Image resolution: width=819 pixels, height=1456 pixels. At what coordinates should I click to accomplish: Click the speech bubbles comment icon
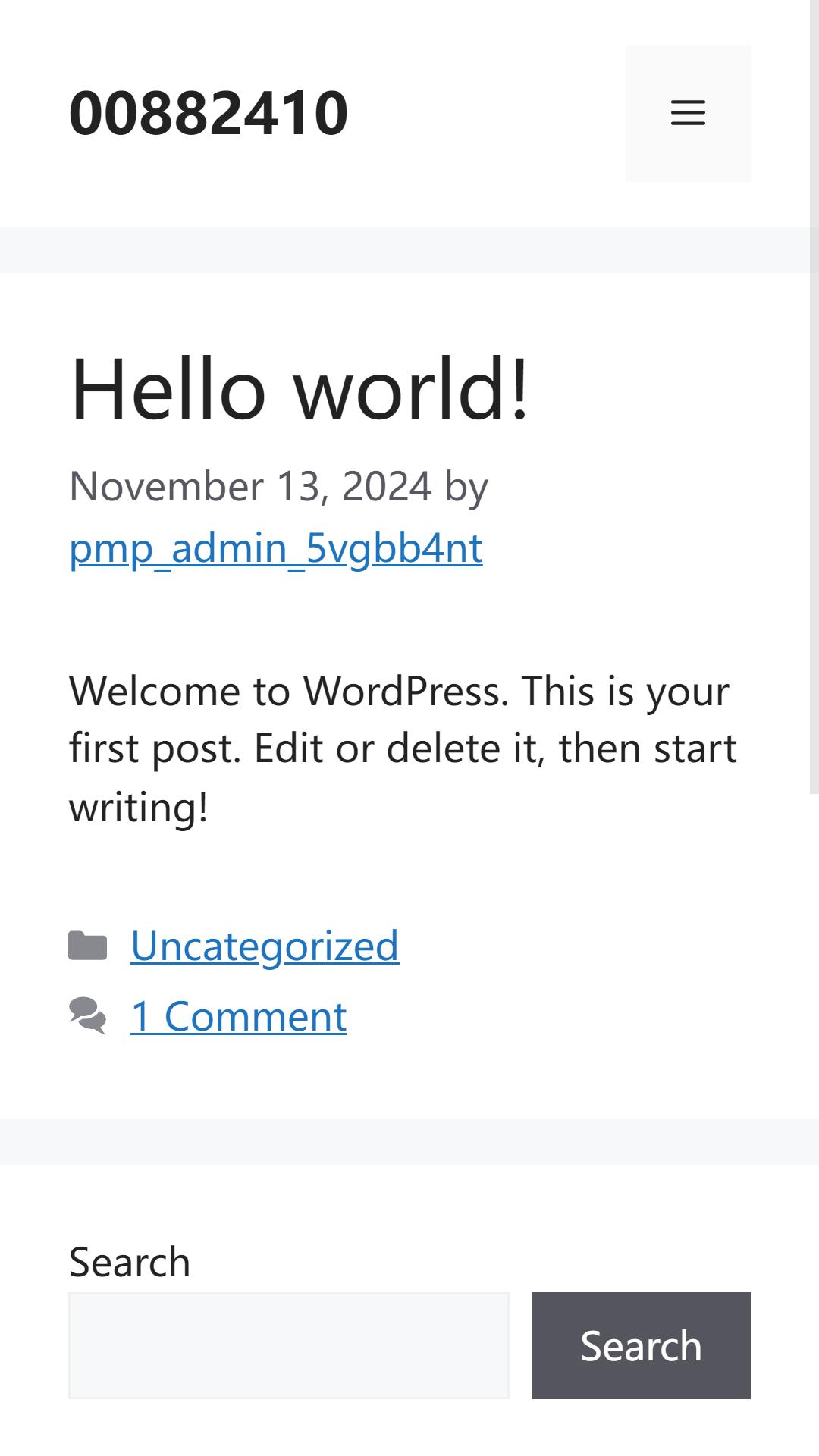(88, 1015)
